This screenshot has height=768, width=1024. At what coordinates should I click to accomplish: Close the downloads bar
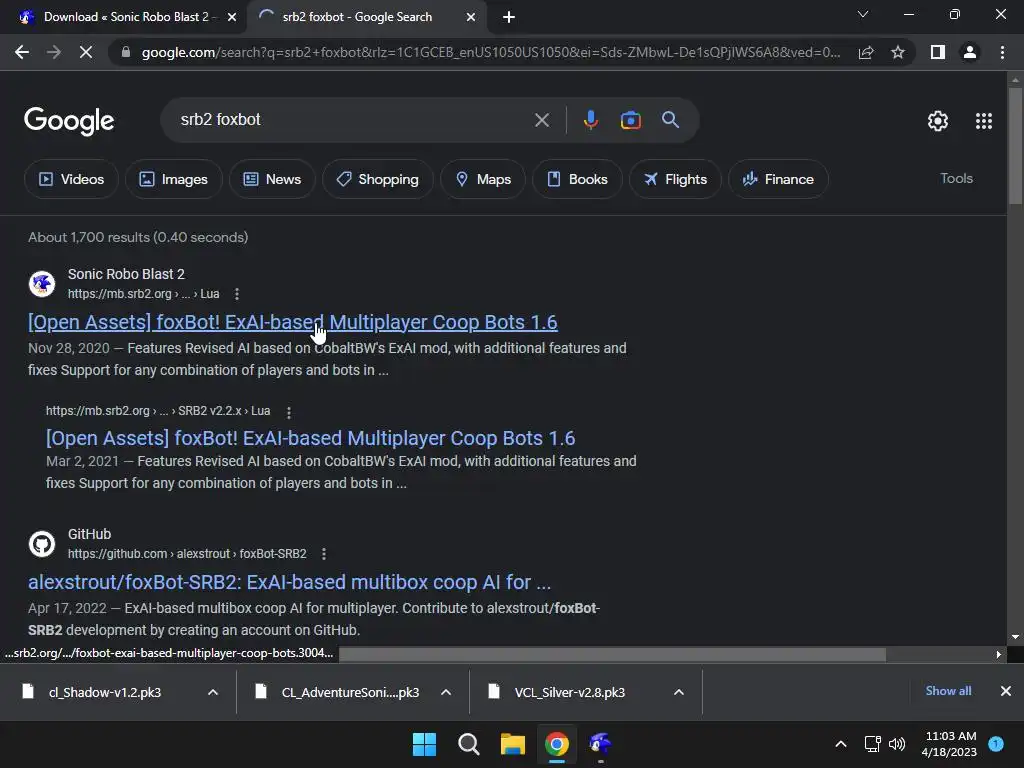click(x=1006, y=691)
